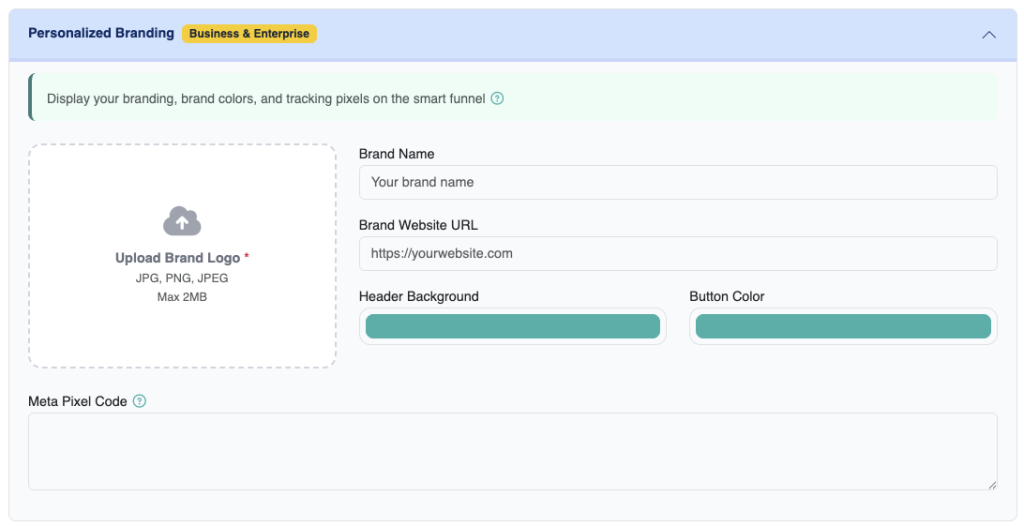Click the Button Color label
The image size is (1024, 526).
727,296
